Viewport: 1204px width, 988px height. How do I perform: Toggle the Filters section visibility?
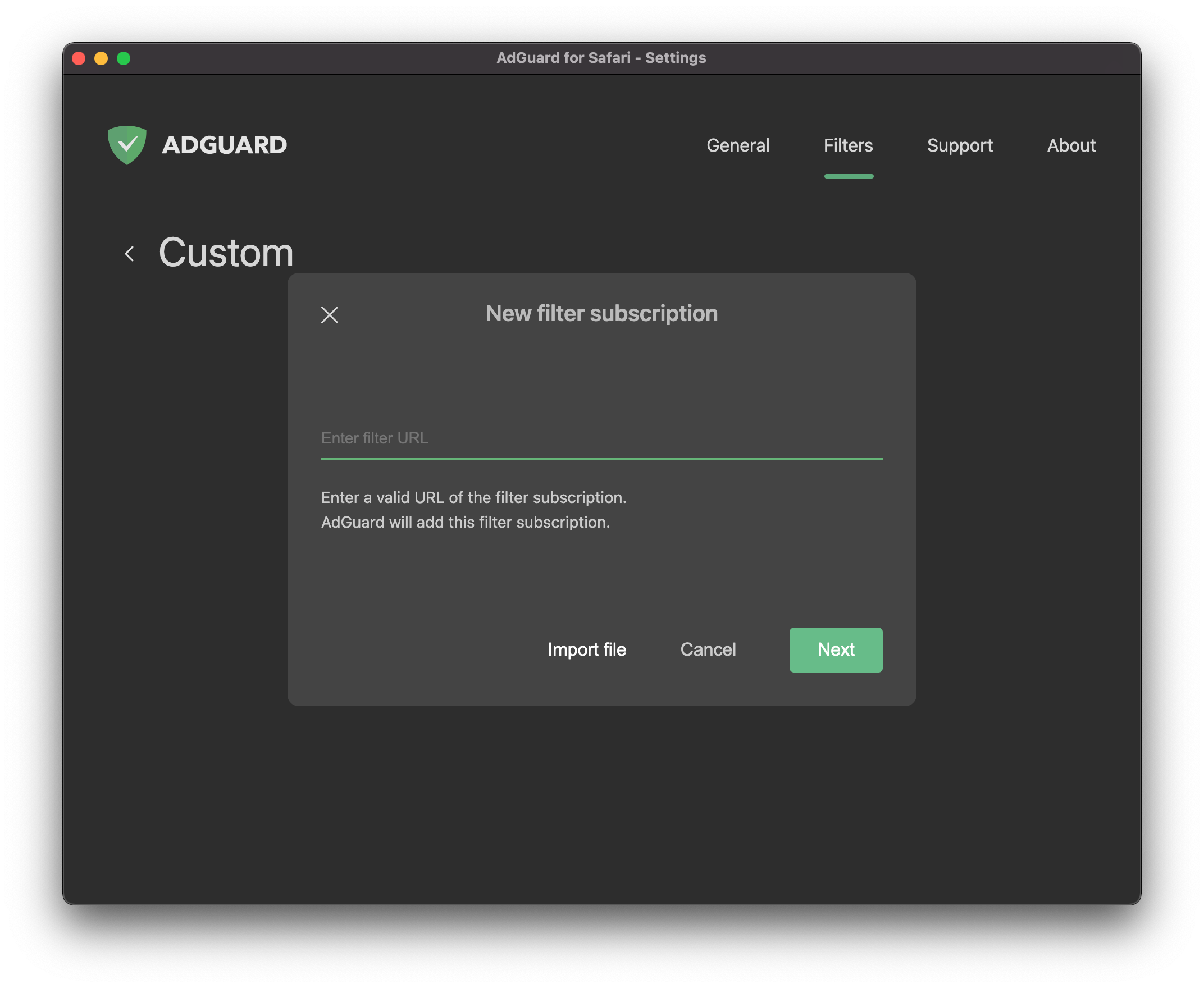tap(848, 145)
